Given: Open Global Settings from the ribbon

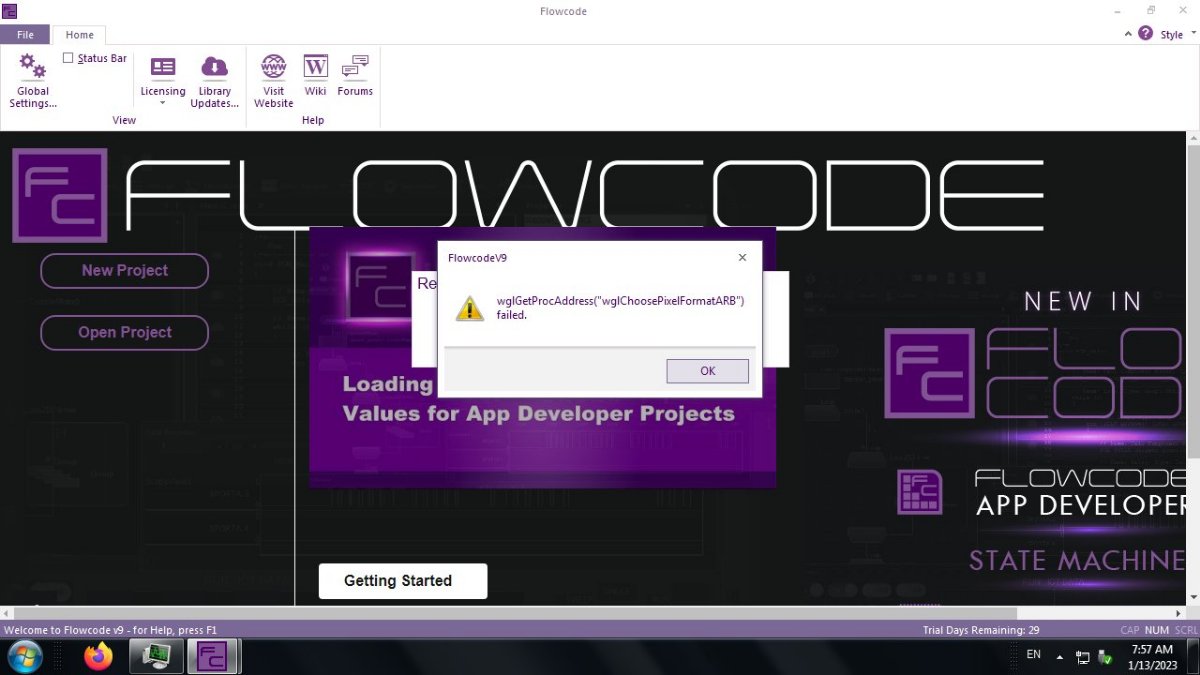Looking at the screenshot, I should tap(33, 80).
